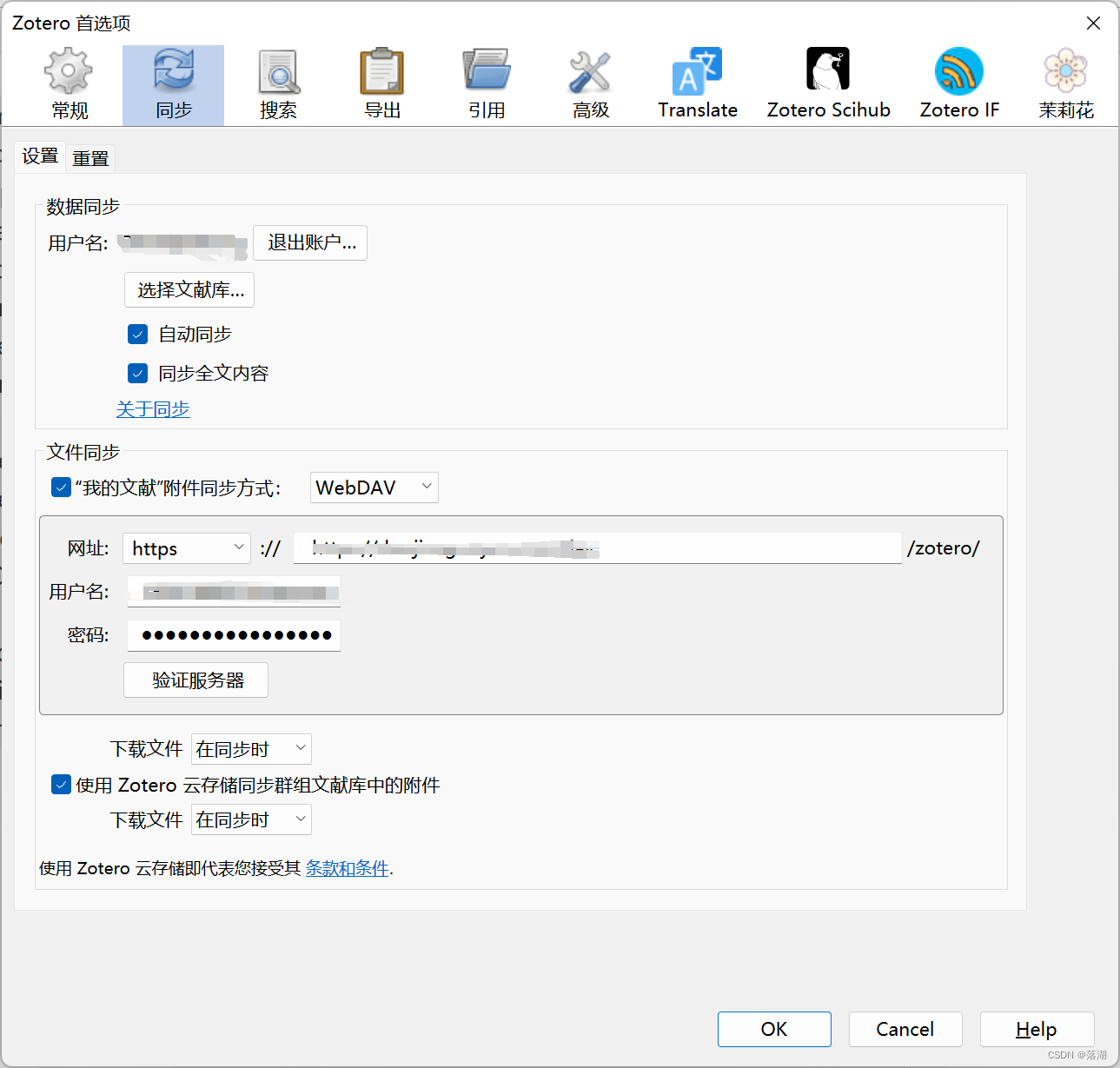The height and width of the screenshot is (1068, 1120).
Task: Open the 导出 export preferences pane
Action: click(382, 85)
